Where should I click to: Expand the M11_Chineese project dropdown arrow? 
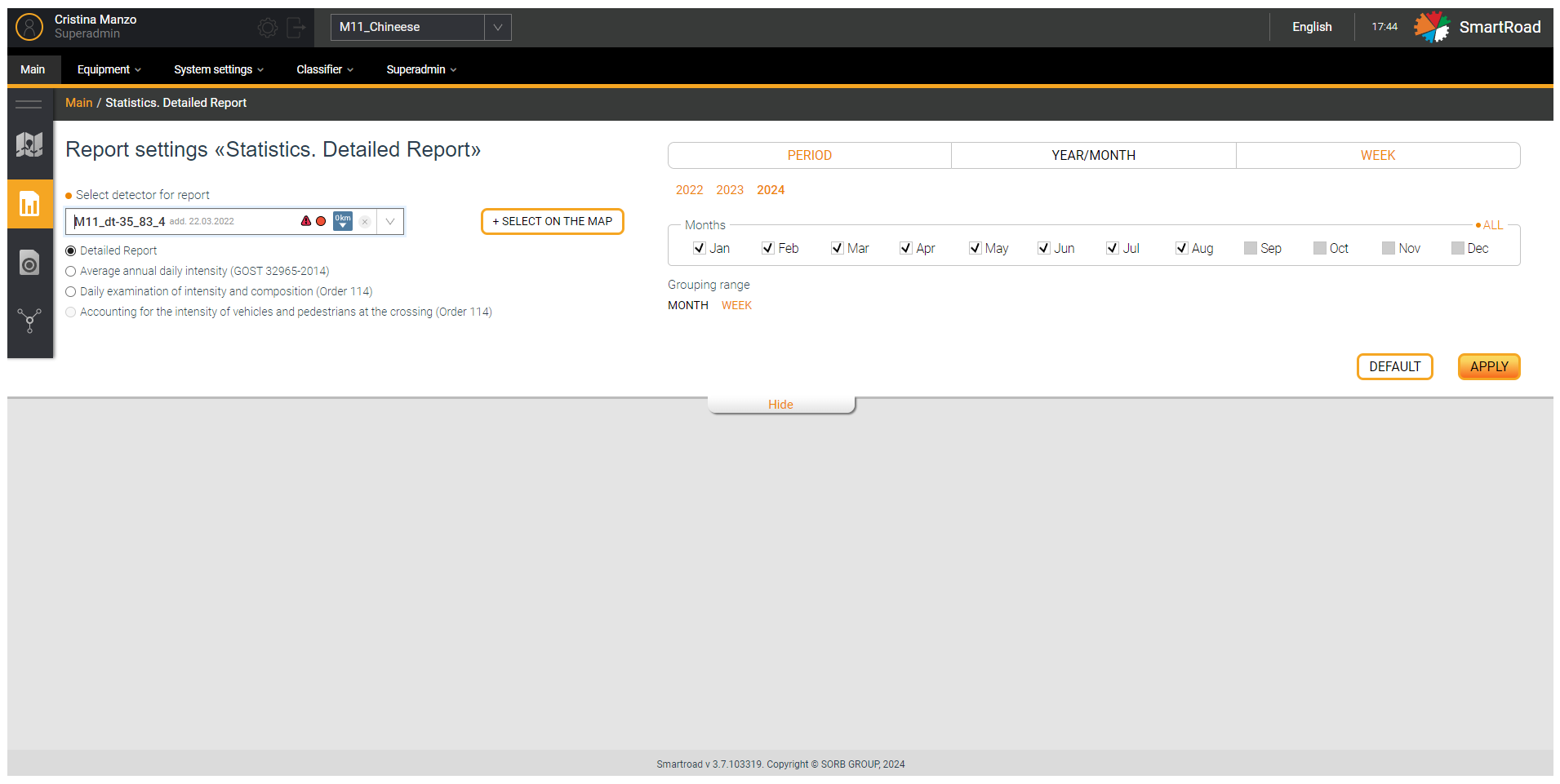pyautogui.click(x=498, y=27)
